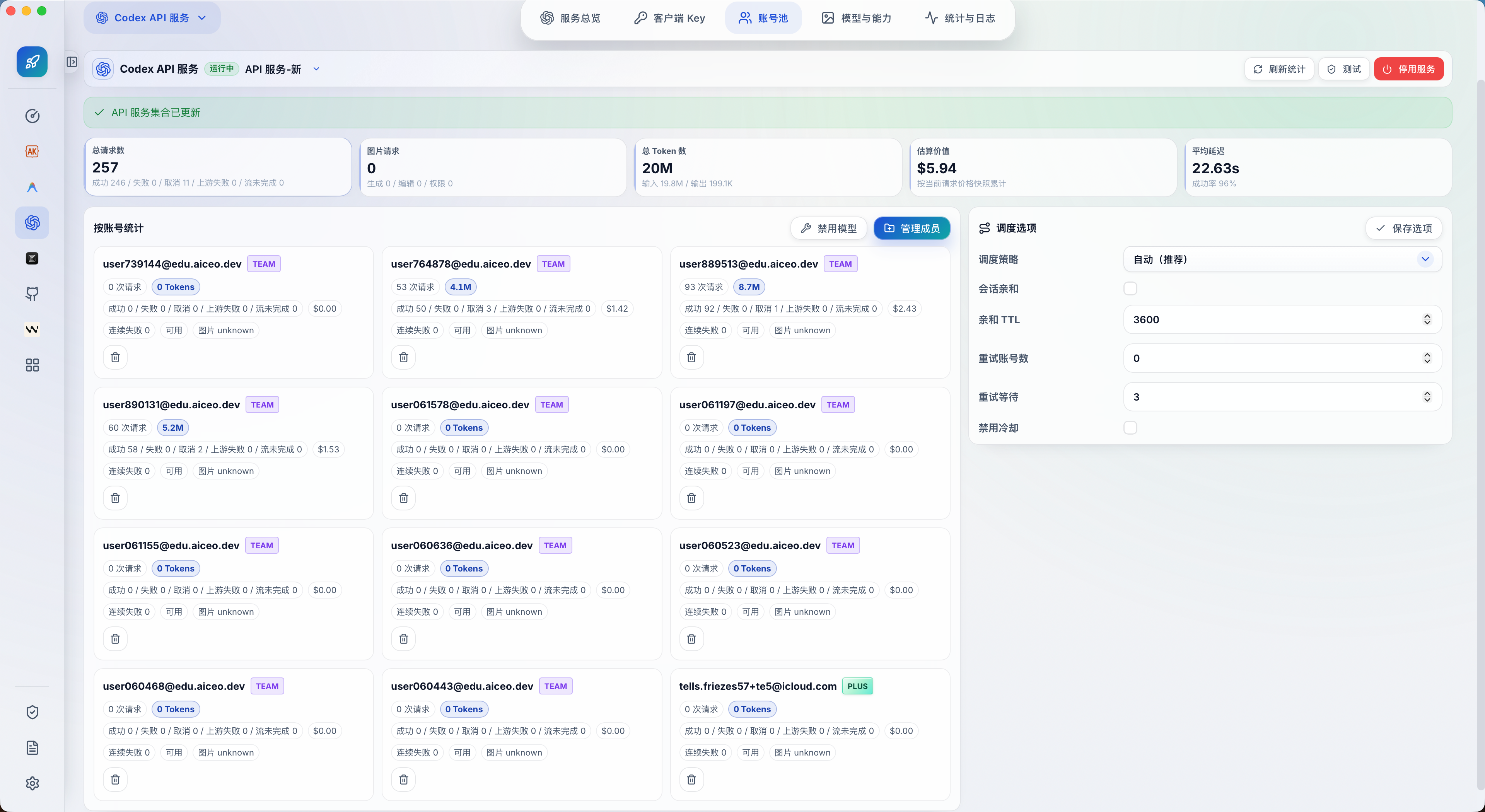This screenshot has height=812, width=1485.
Task: Click the 4.1M token badge for user764878
Action: point(461,287)
